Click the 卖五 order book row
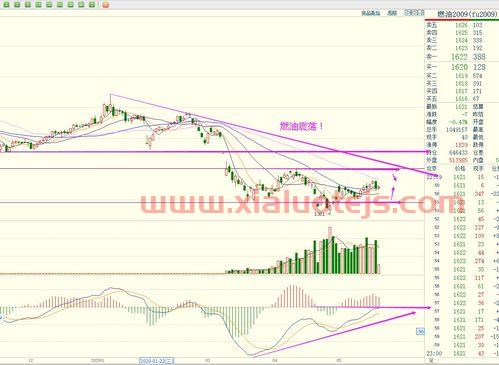 [462, 25]
